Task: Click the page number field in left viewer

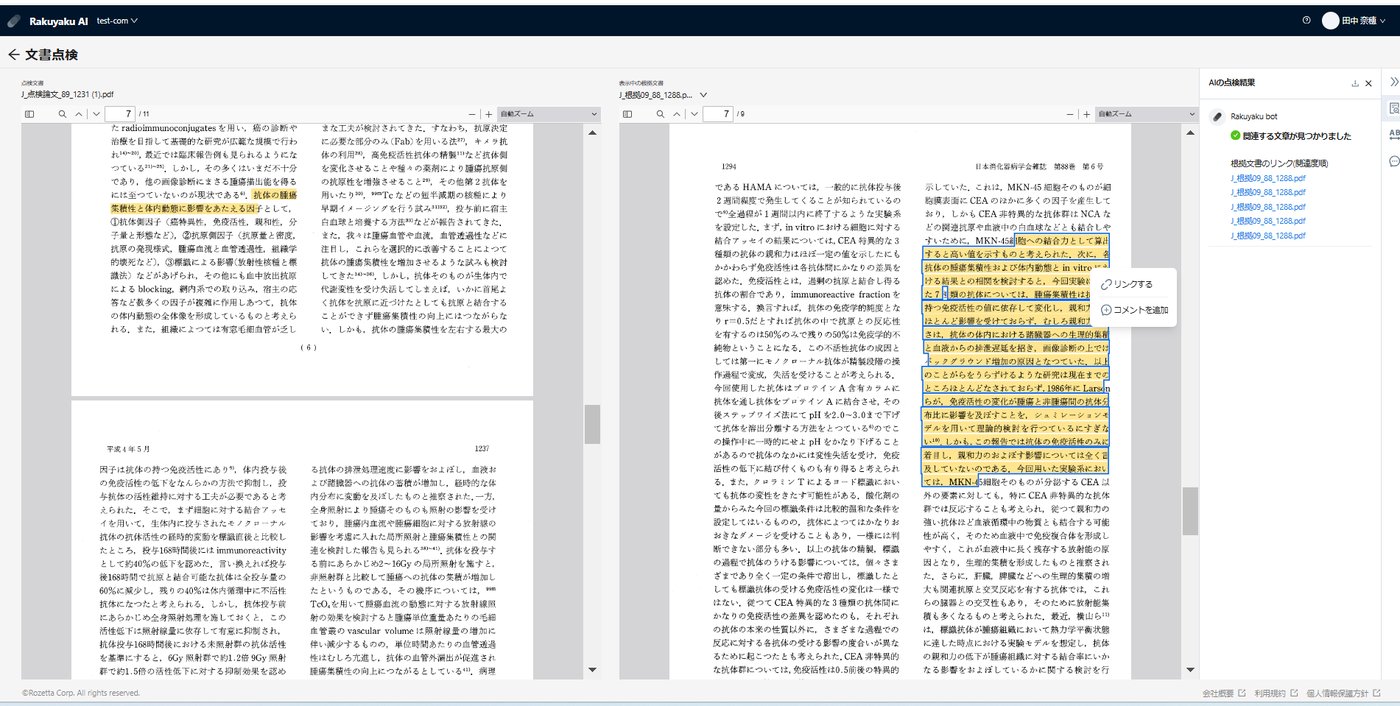Action: 121,114
